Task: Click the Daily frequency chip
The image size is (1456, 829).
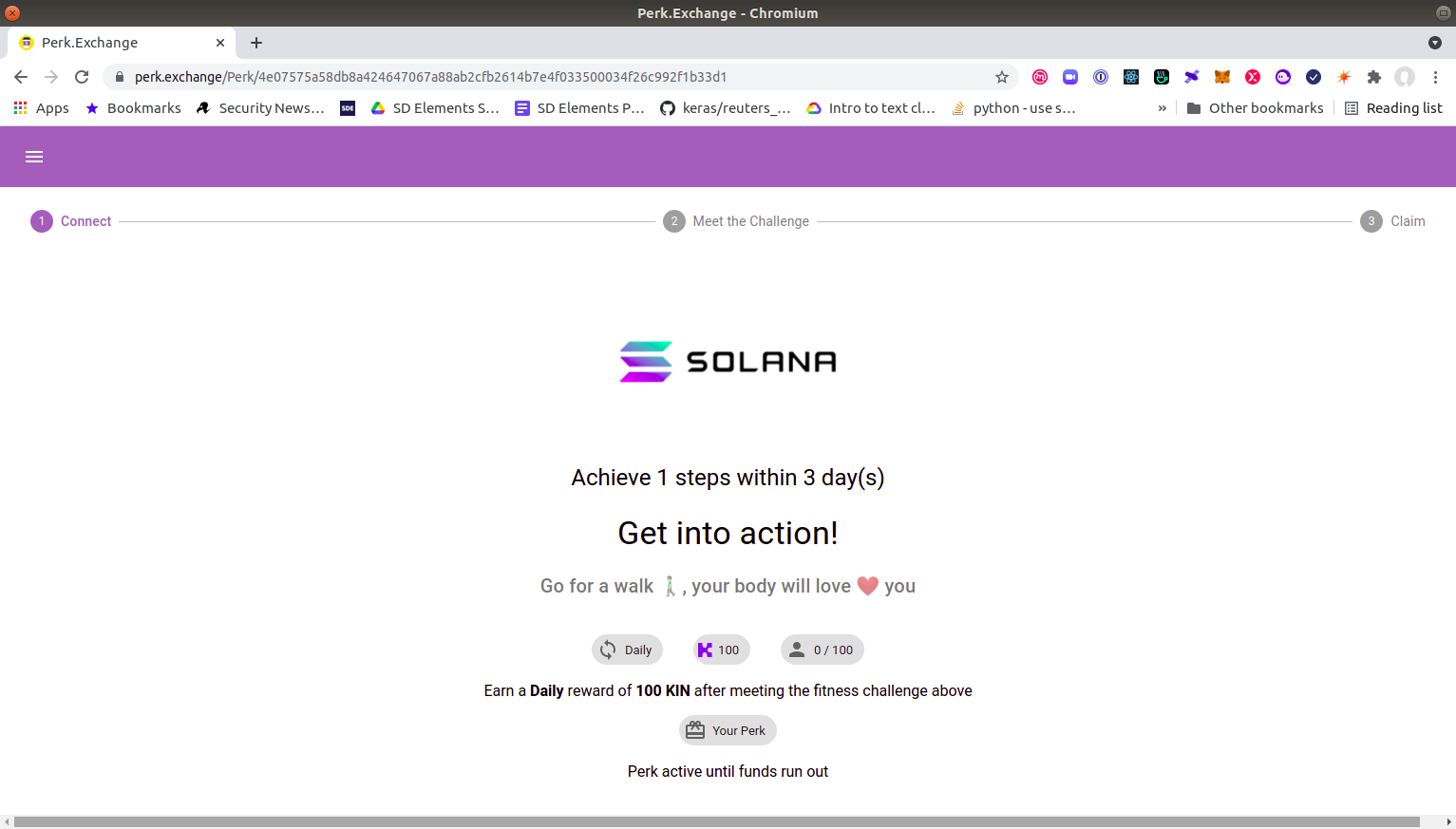Action: click(x=627, y=650)
